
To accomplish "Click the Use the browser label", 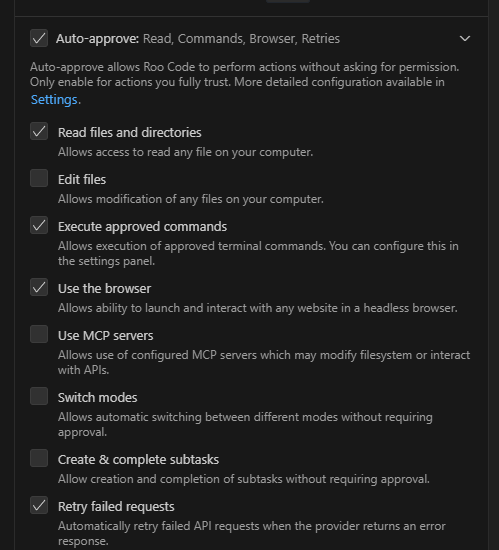I will (104, 289).
